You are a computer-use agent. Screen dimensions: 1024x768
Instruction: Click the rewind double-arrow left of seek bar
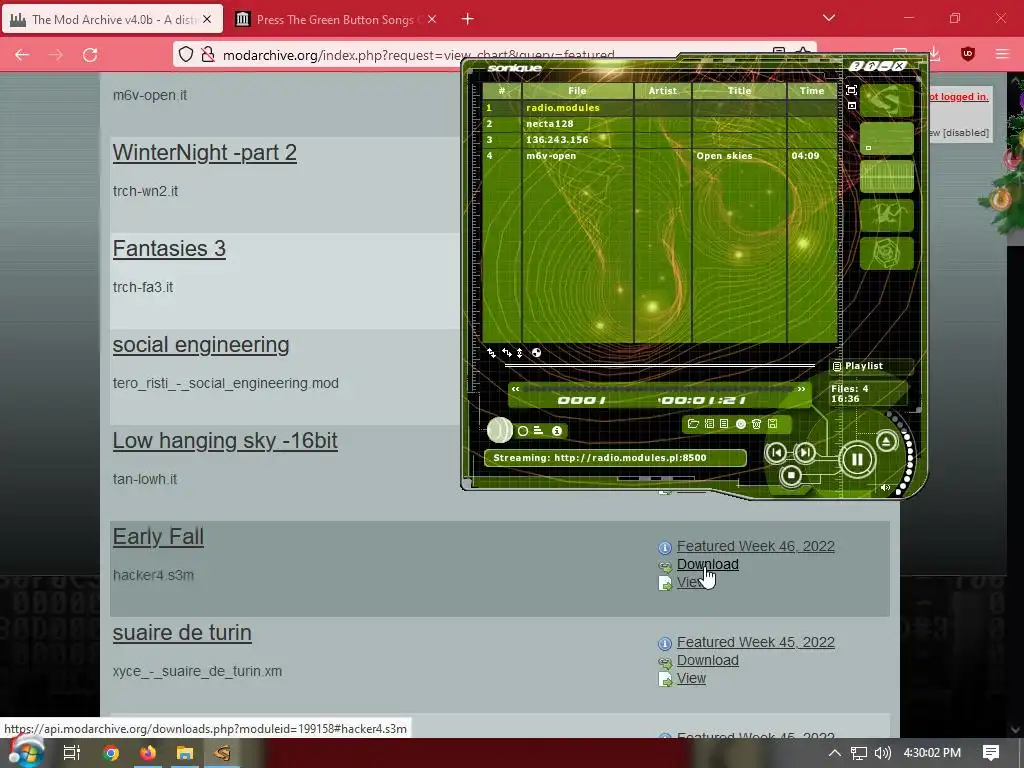[x=515, y=389]
